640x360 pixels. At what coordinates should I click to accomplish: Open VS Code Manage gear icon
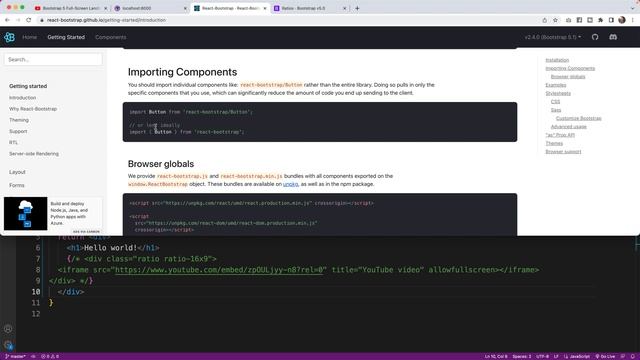pos(8,345)
